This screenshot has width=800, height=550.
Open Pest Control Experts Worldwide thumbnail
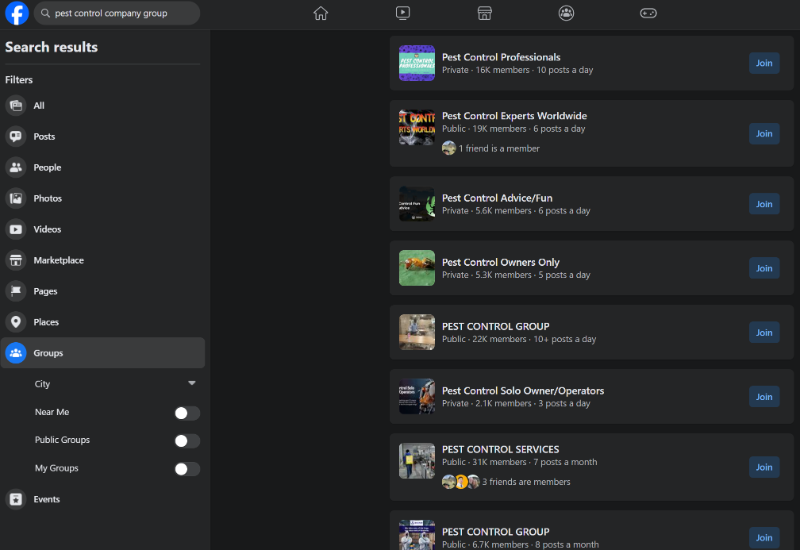[417, 128]
